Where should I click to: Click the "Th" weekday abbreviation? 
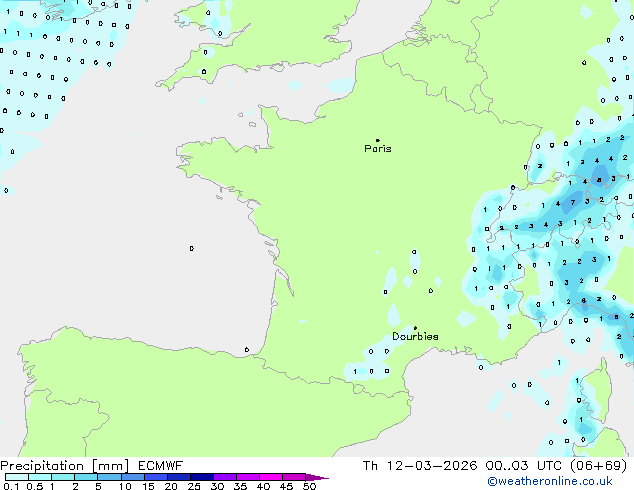click(x=370, y=466)
